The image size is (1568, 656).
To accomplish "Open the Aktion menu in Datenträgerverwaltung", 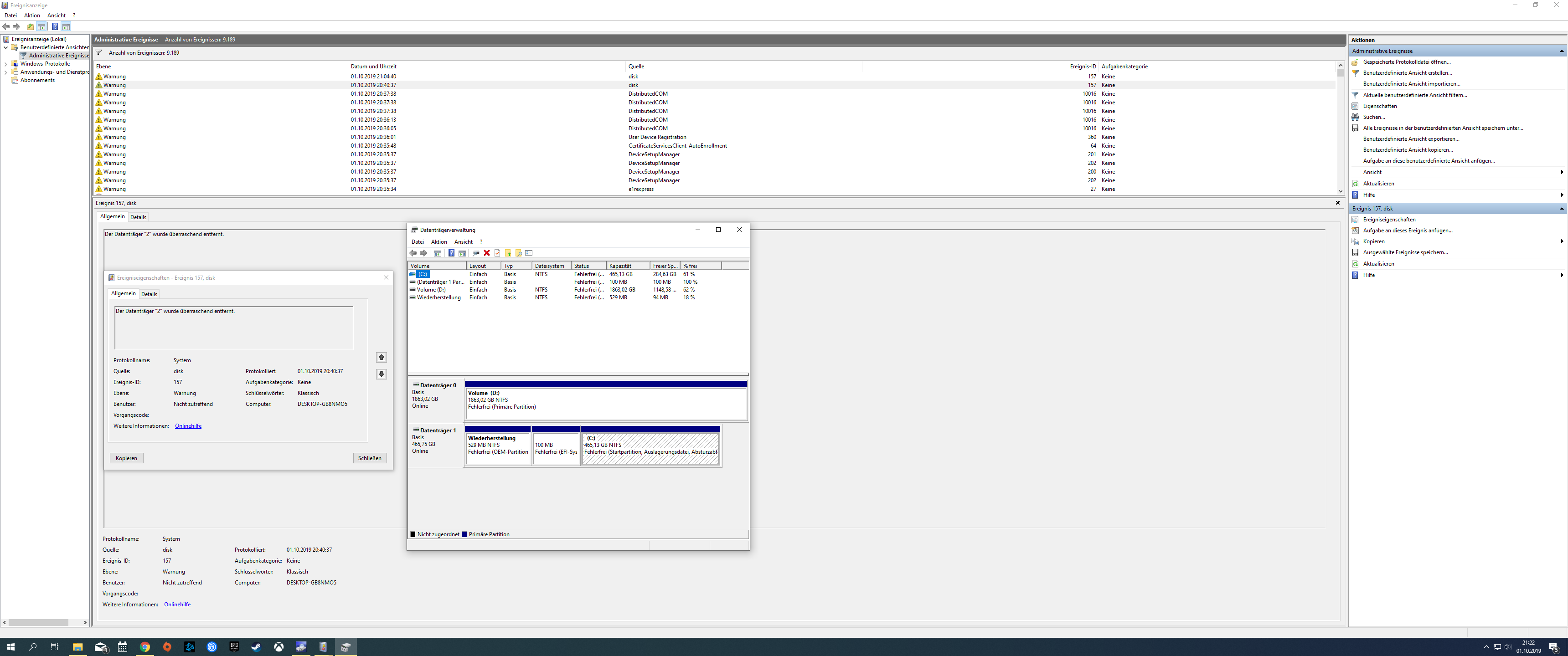I will [x=438, y=241].
